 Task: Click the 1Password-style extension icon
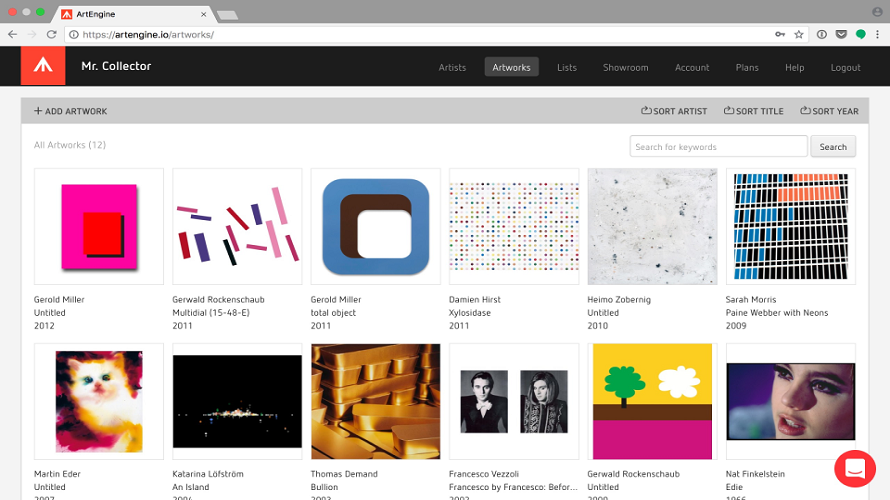(x=821, y=35)
